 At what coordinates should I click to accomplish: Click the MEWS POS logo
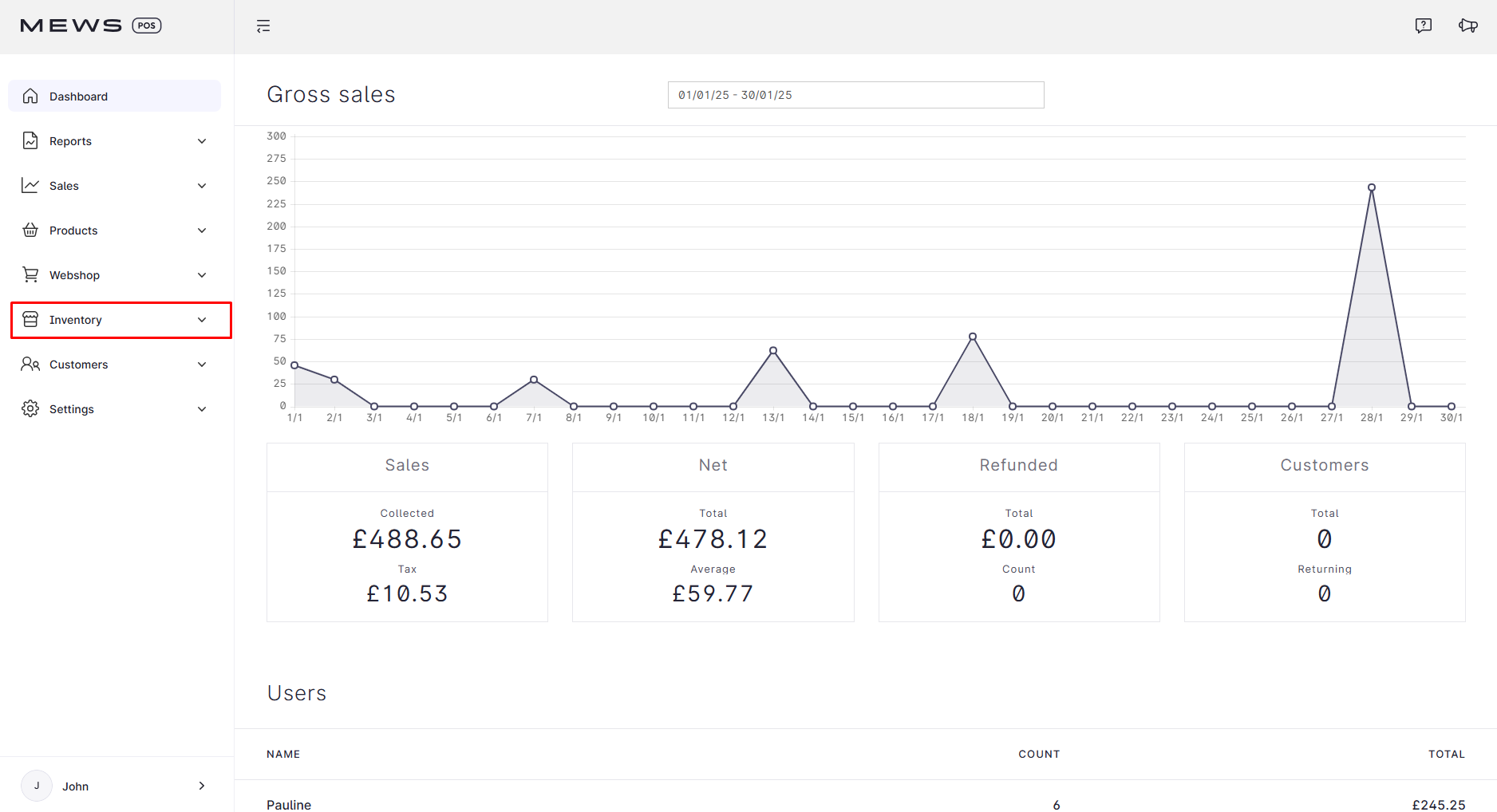[90, 25]
